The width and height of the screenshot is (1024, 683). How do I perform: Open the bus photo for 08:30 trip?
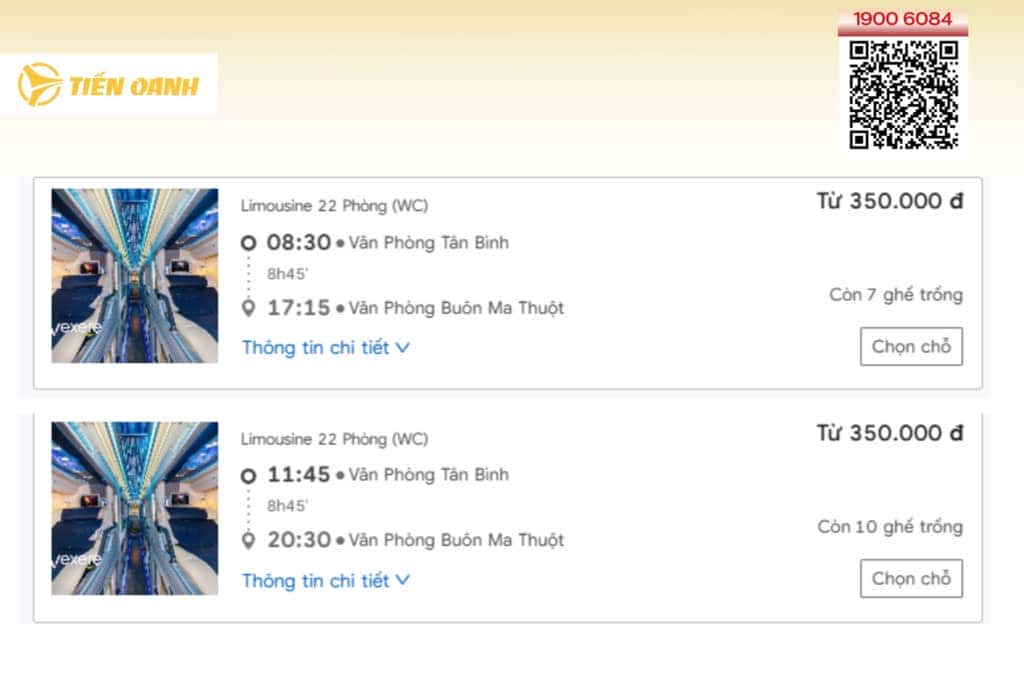(135, 276)
